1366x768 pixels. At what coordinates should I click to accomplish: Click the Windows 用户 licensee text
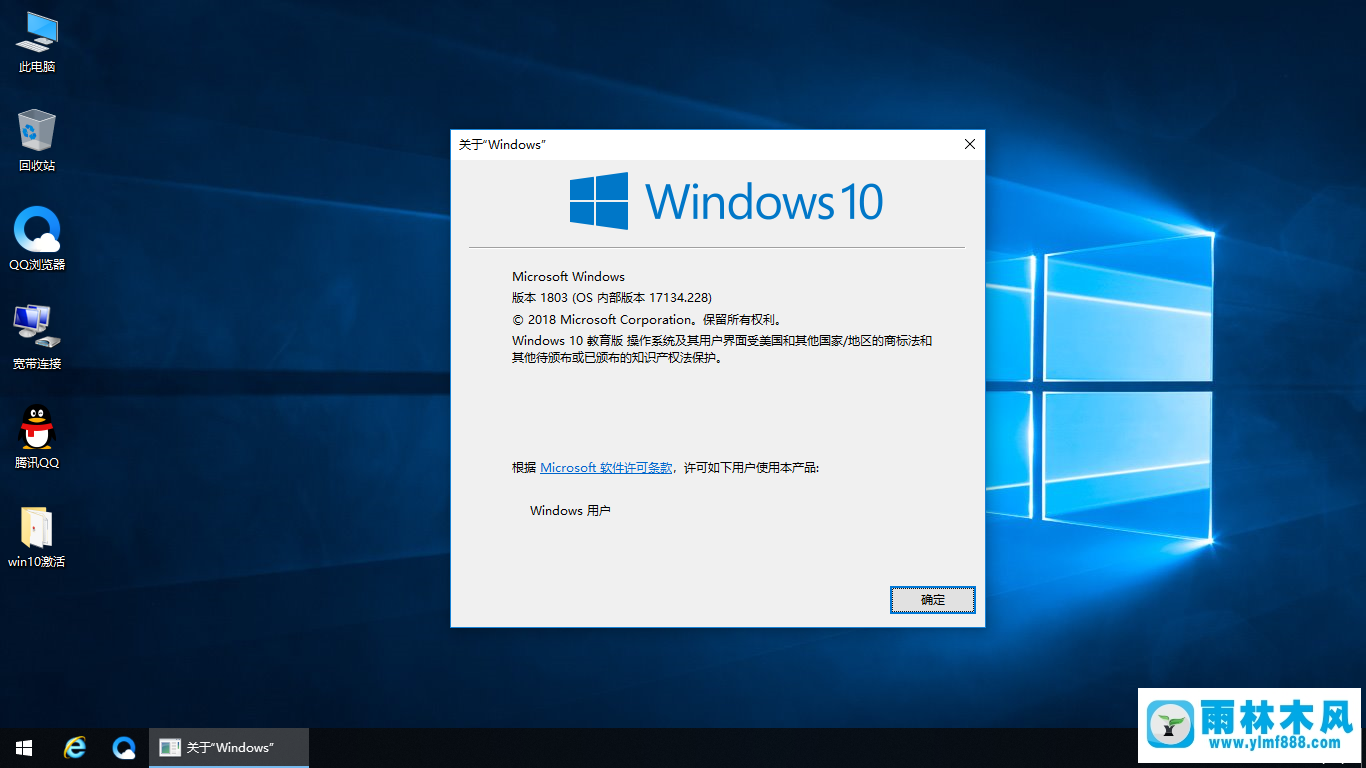(x=570, y=511)
